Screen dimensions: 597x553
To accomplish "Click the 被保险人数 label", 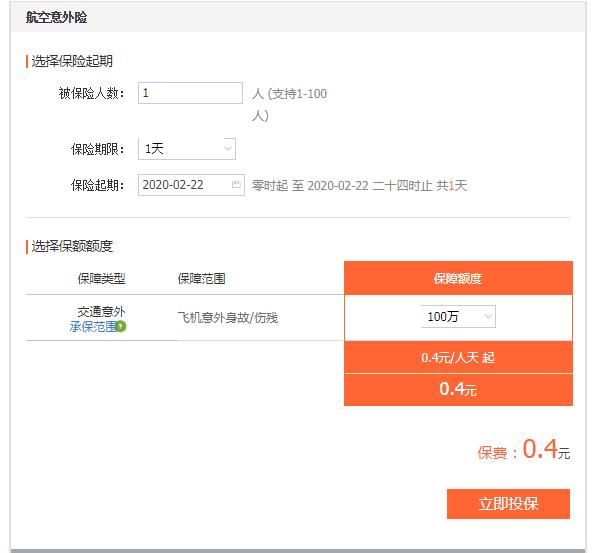I will (91, 93).
